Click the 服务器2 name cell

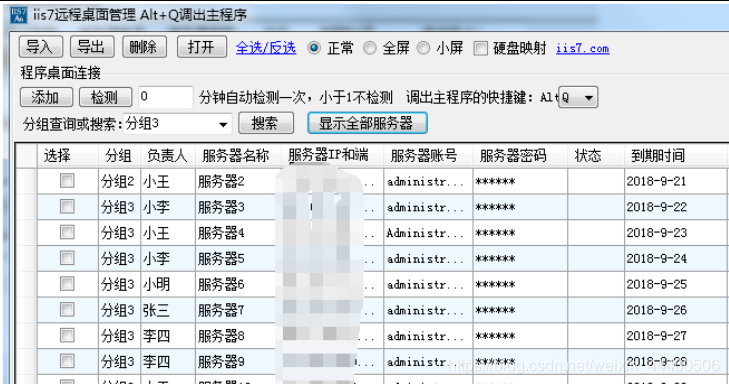[x=238, y=181]
